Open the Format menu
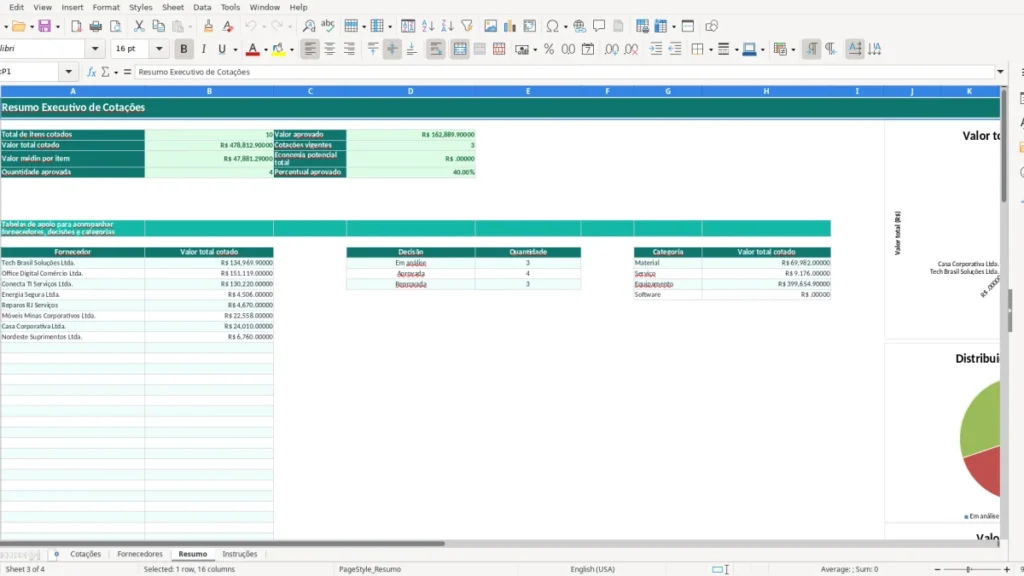 [106, 7]
